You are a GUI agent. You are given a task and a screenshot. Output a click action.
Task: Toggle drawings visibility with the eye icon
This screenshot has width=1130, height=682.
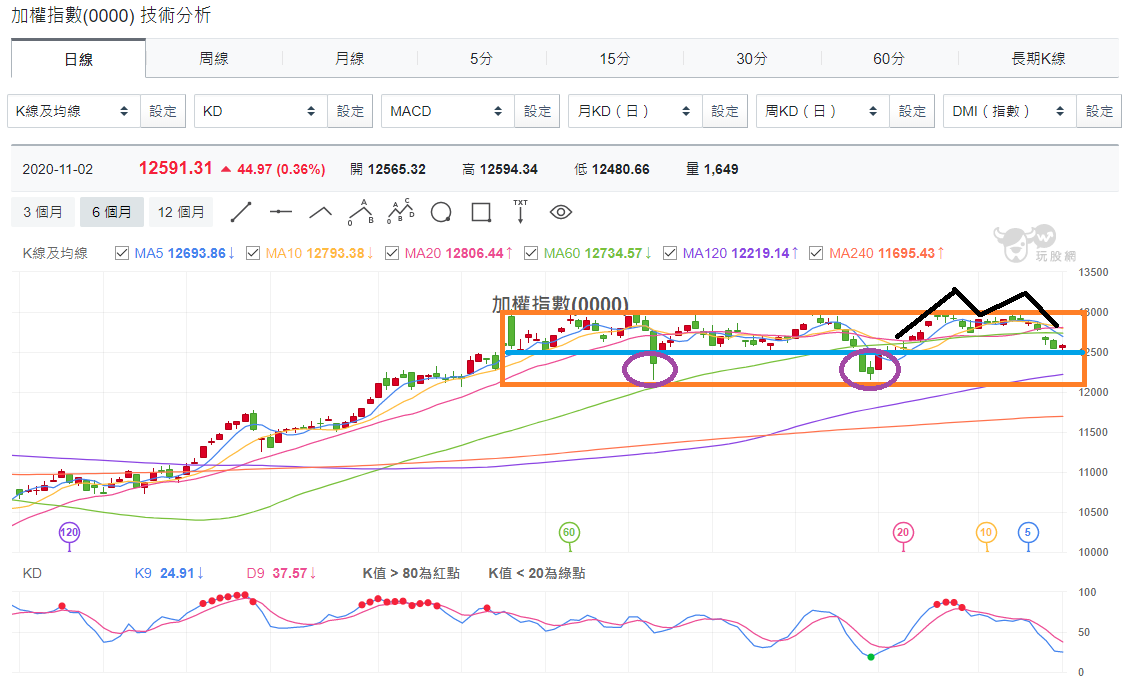click(x=561, y=212)
